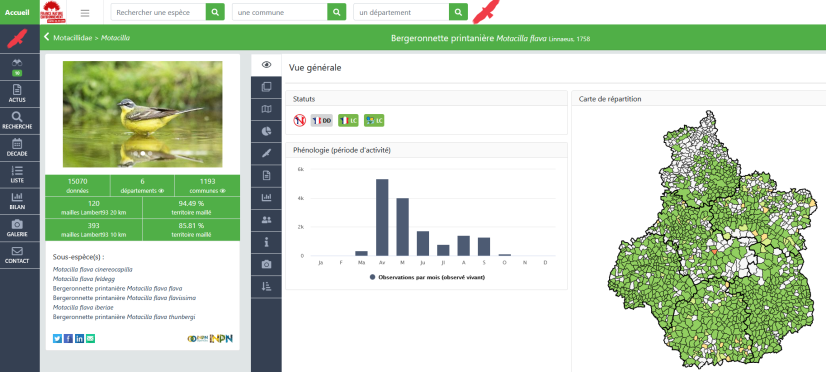Open the Motacilla flava cinereocapilla subspecies
Image resolution: width=826 pixels, height=372 pixels.
click(x=93, y=269)
